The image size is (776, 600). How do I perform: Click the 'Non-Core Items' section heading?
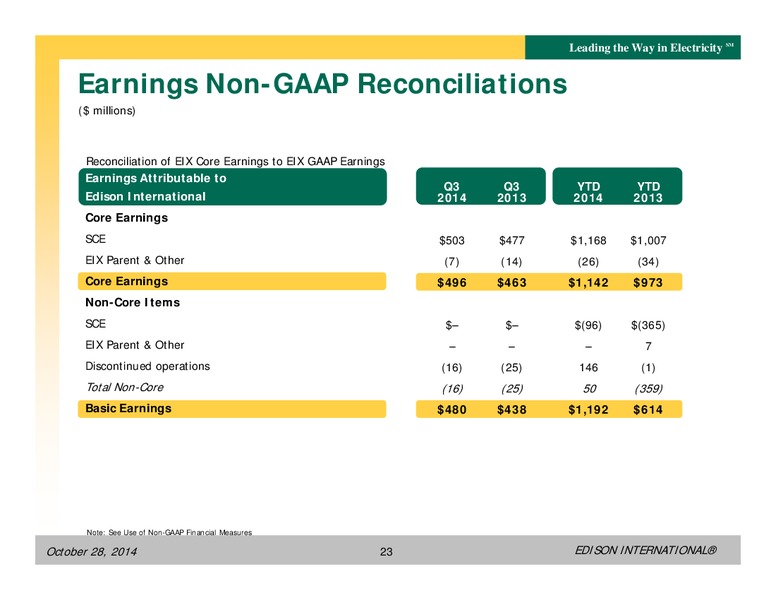pyautogui.click(x=133, y=302)
